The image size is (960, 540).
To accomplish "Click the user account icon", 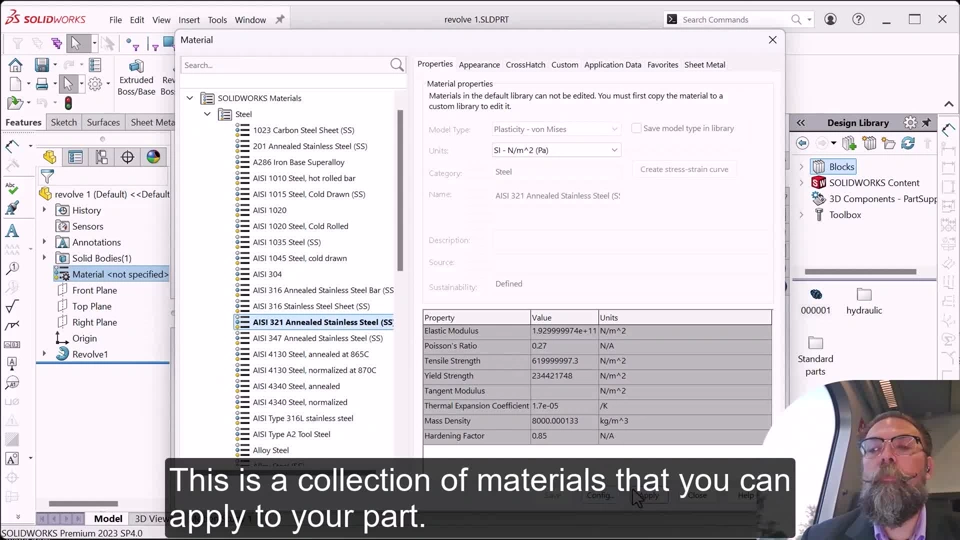I will coord(830,20).
